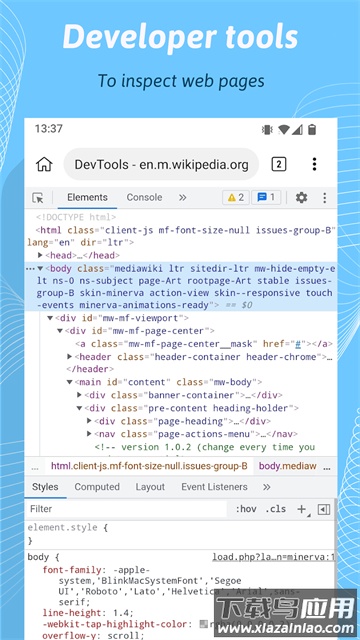Expand the nav page-actions-menu node
Screen dimensions: 360x640
tap(89, 433)
